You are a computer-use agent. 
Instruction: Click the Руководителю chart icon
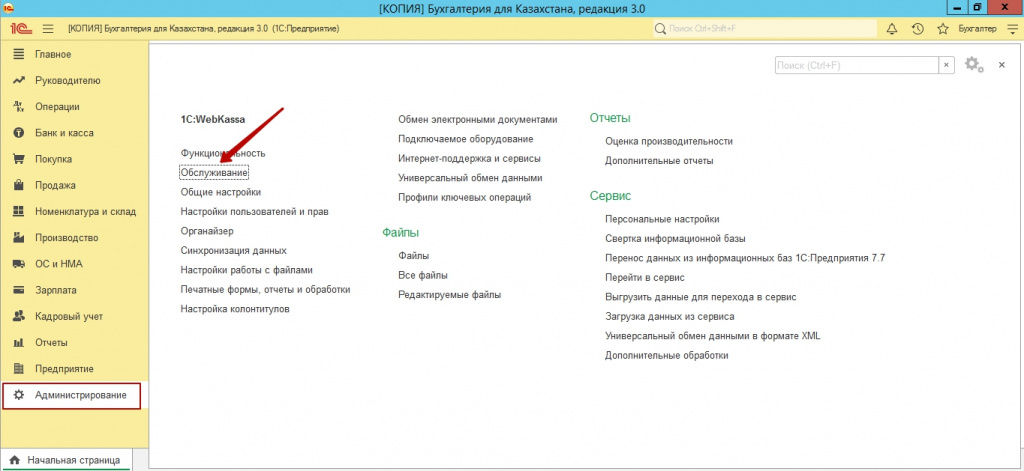tap(19, 80)
